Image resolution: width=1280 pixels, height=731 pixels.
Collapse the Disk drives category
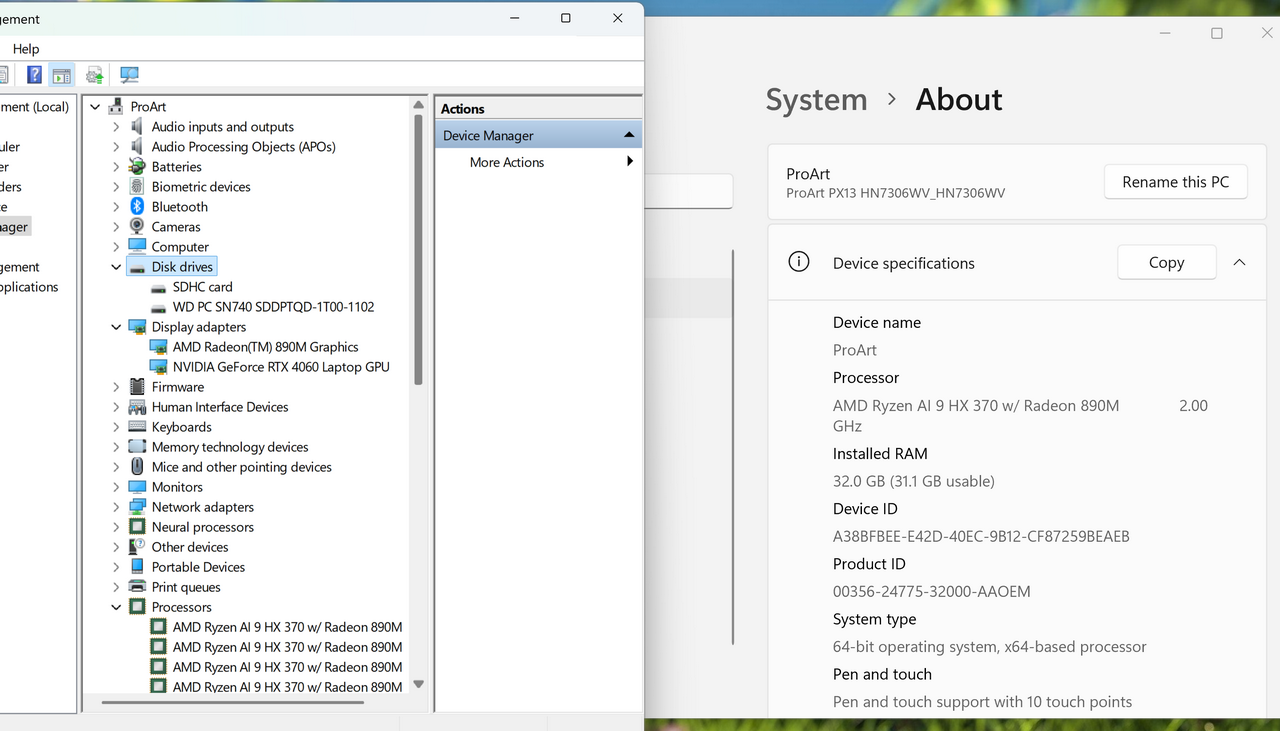[116, 267]
